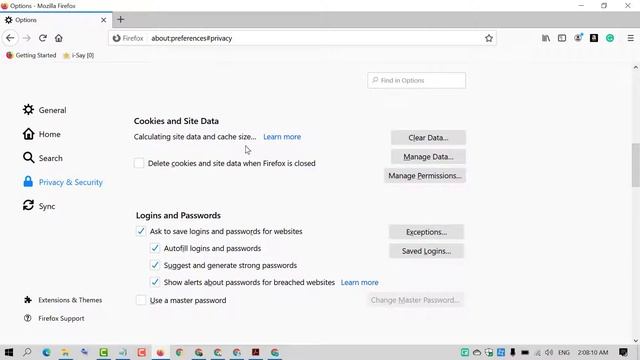Open the Firefox home page icon
This screenshot has height=360, width=640.
click(x=59, y=38)
